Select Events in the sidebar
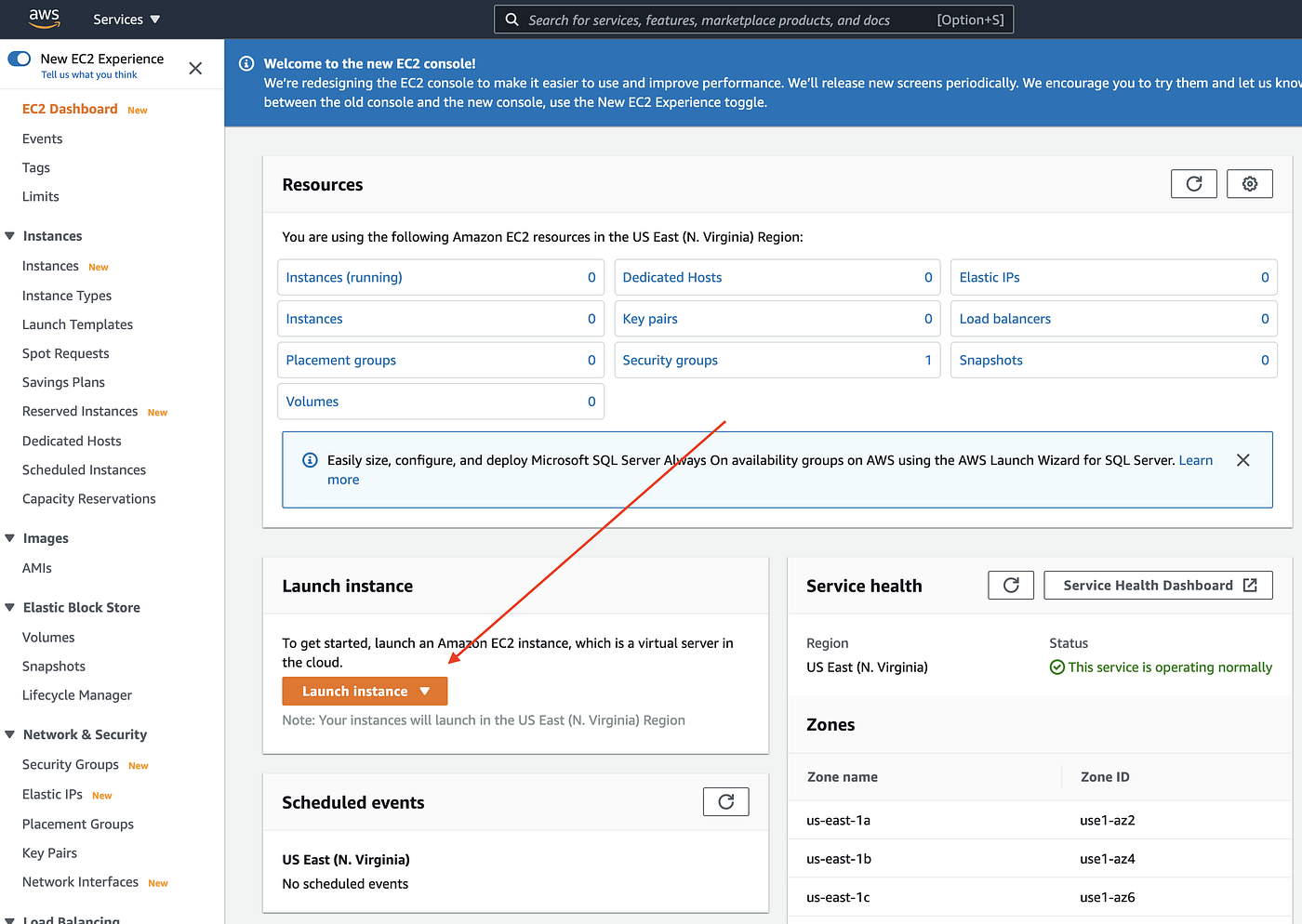This screenshot has height=924, width=1302. (42, 138)
